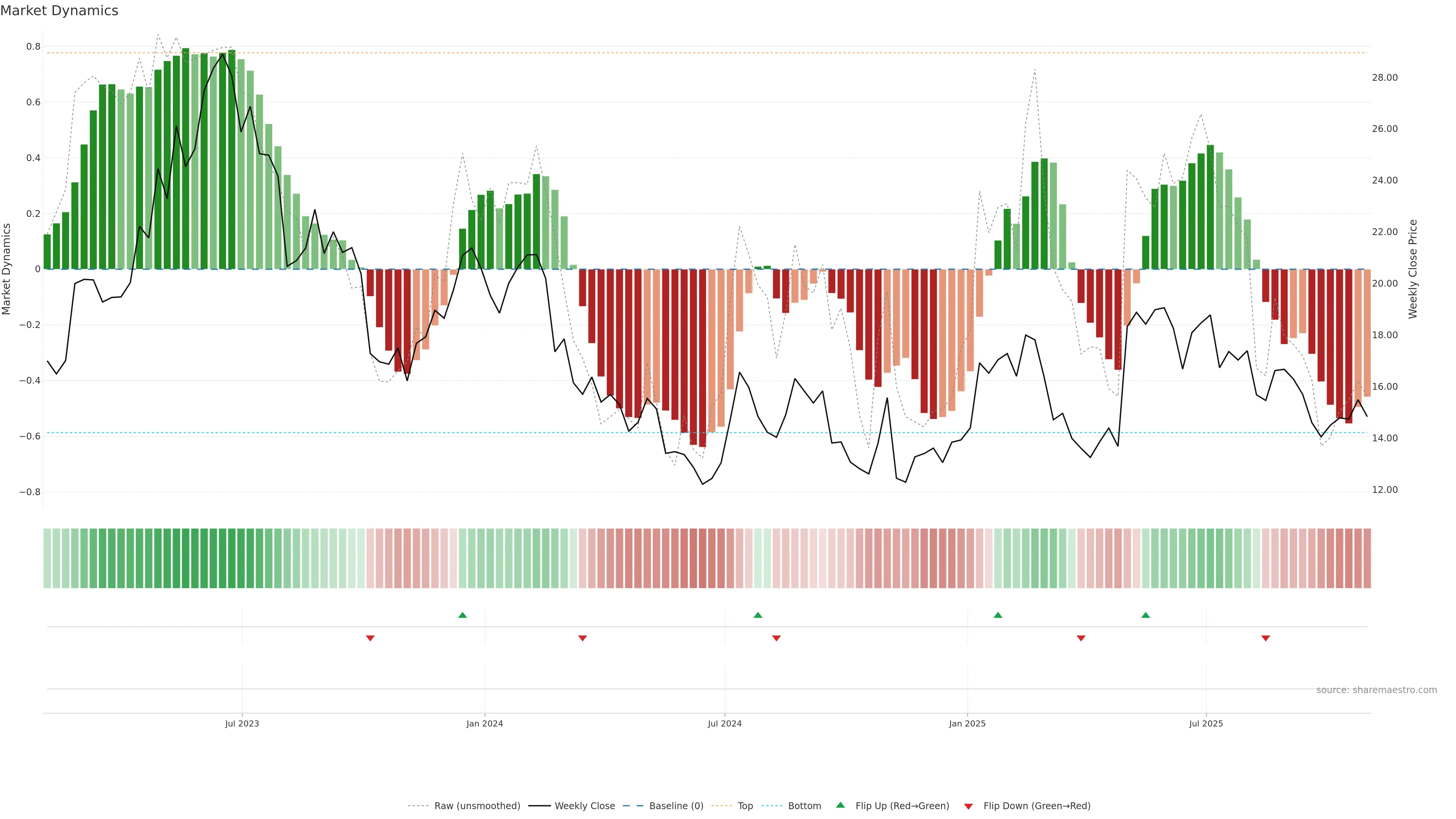Click the last red flip-down marker
Image resolution: width=1456 pixels, height=819 pixels.
tap(1266, 638)
